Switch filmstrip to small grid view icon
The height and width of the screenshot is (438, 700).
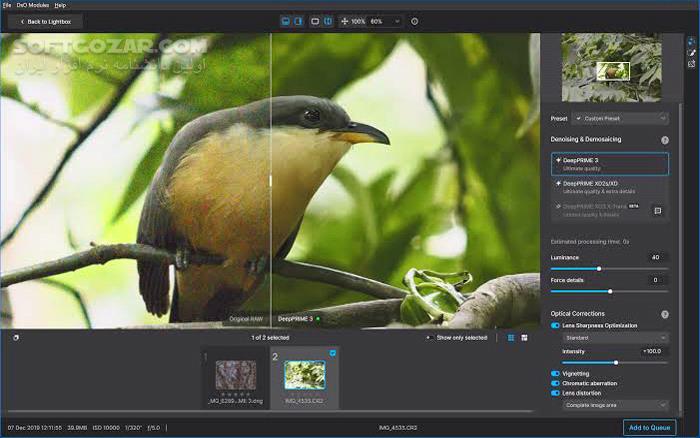coord(511,338)
